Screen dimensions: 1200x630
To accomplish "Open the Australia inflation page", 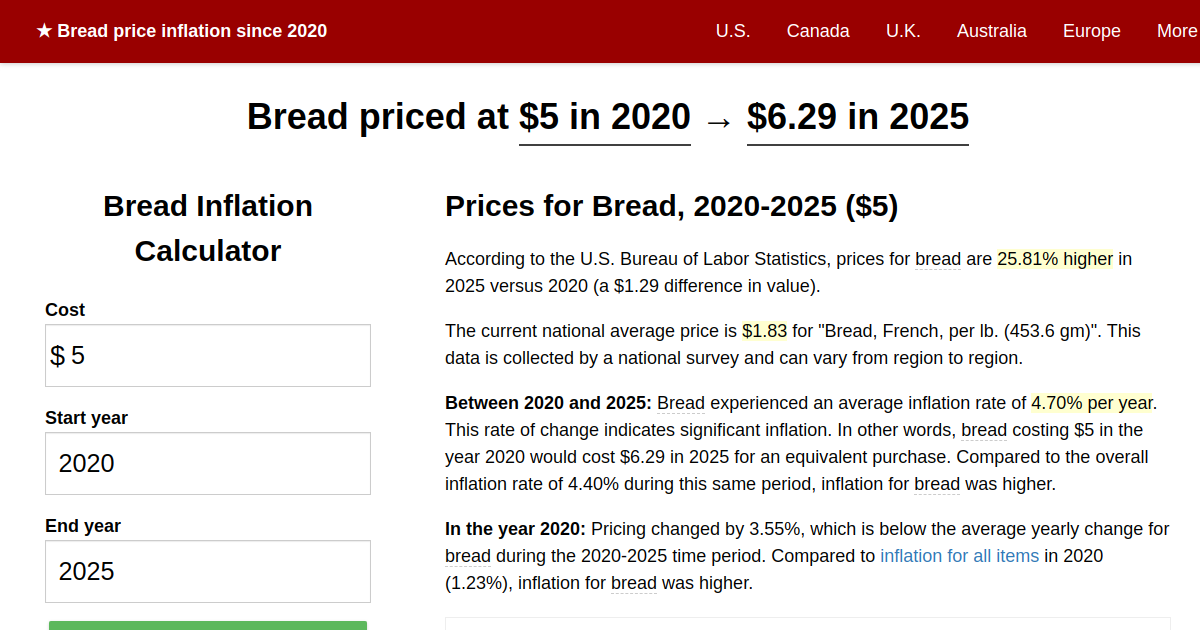I will click(991, 31).
